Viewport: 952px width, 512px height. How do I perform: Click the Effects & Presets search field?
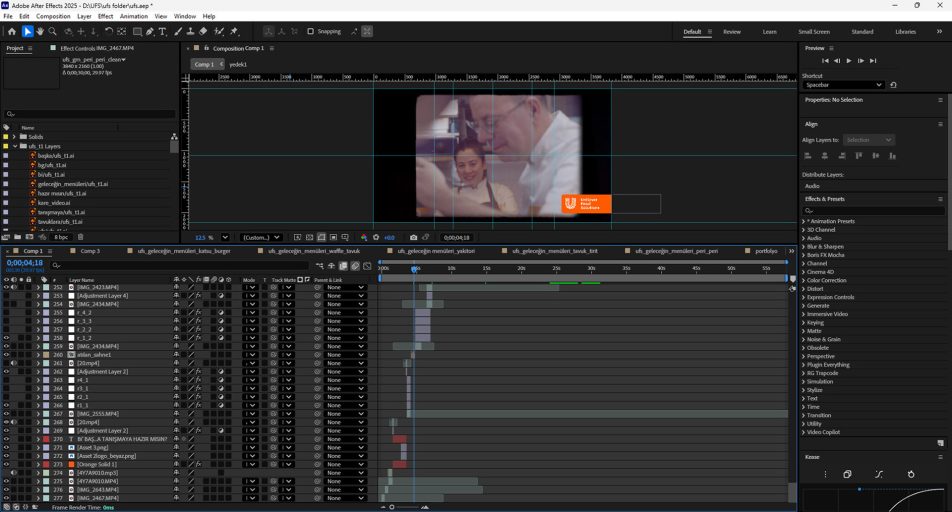tap(875, 211)
